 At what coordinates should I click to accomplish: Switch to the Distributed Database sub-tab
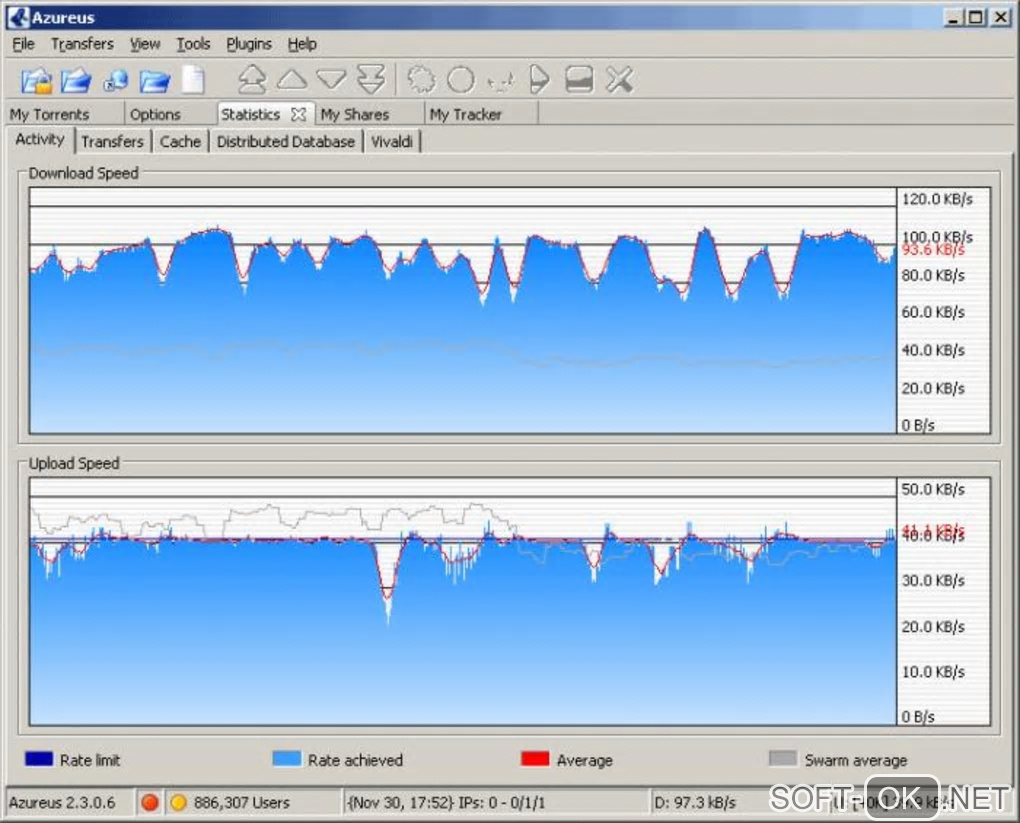pos(285,142)
